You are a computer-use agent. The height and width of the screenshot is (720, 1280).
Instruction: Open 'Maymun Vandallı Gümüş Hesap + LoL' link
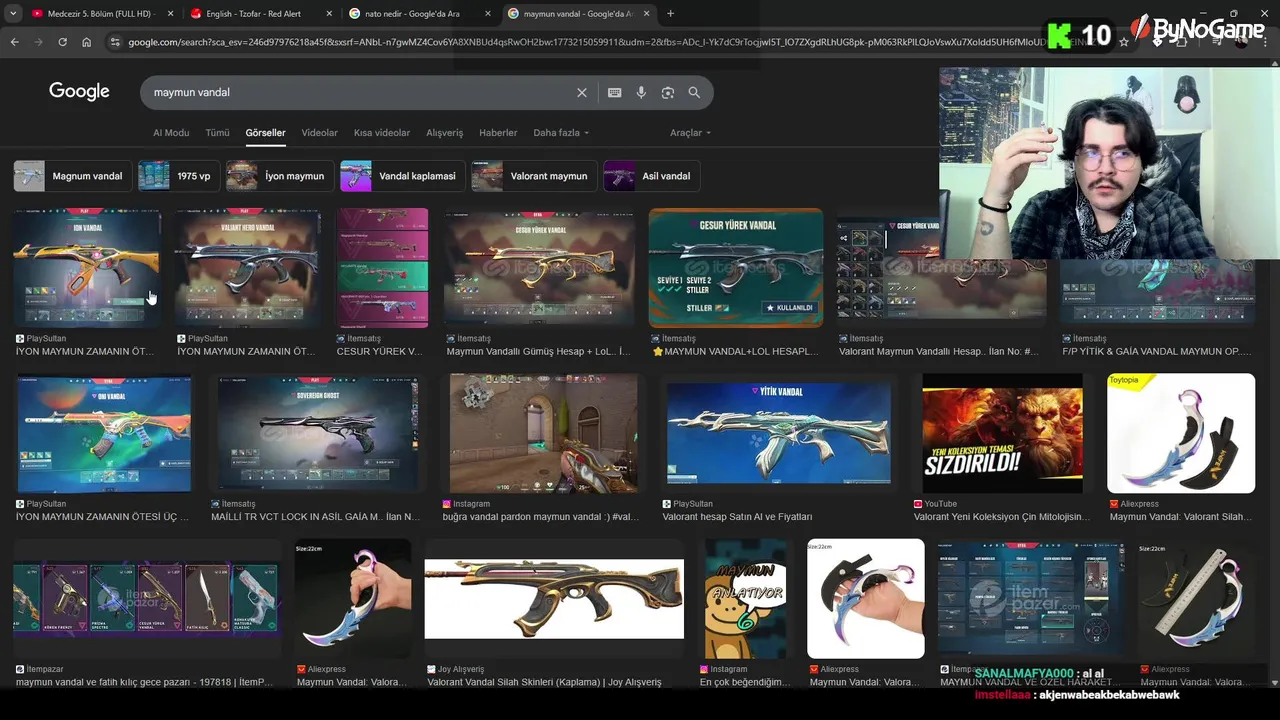(x=539, y=352)
